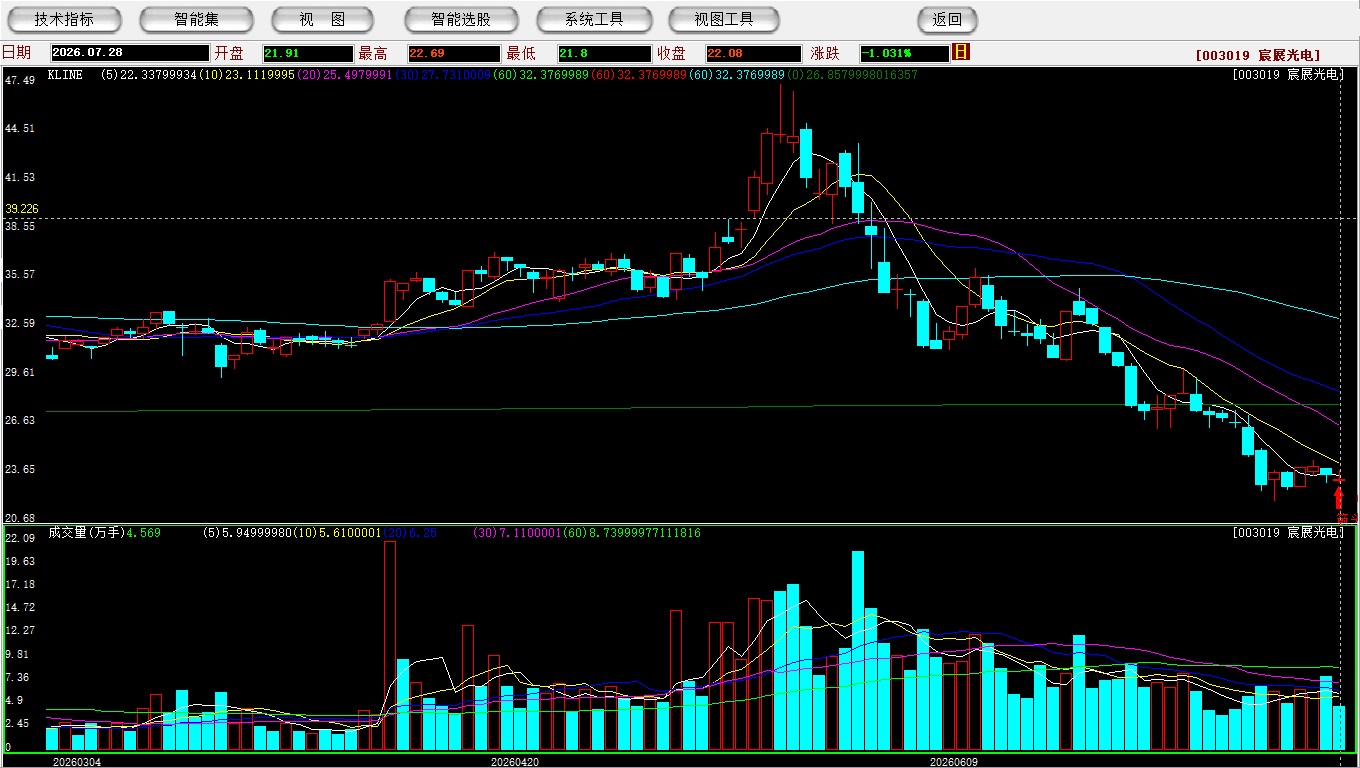Select the 收盘 value 22.08
Viewport: 1360px width, 768px height.
coord(753,53)
